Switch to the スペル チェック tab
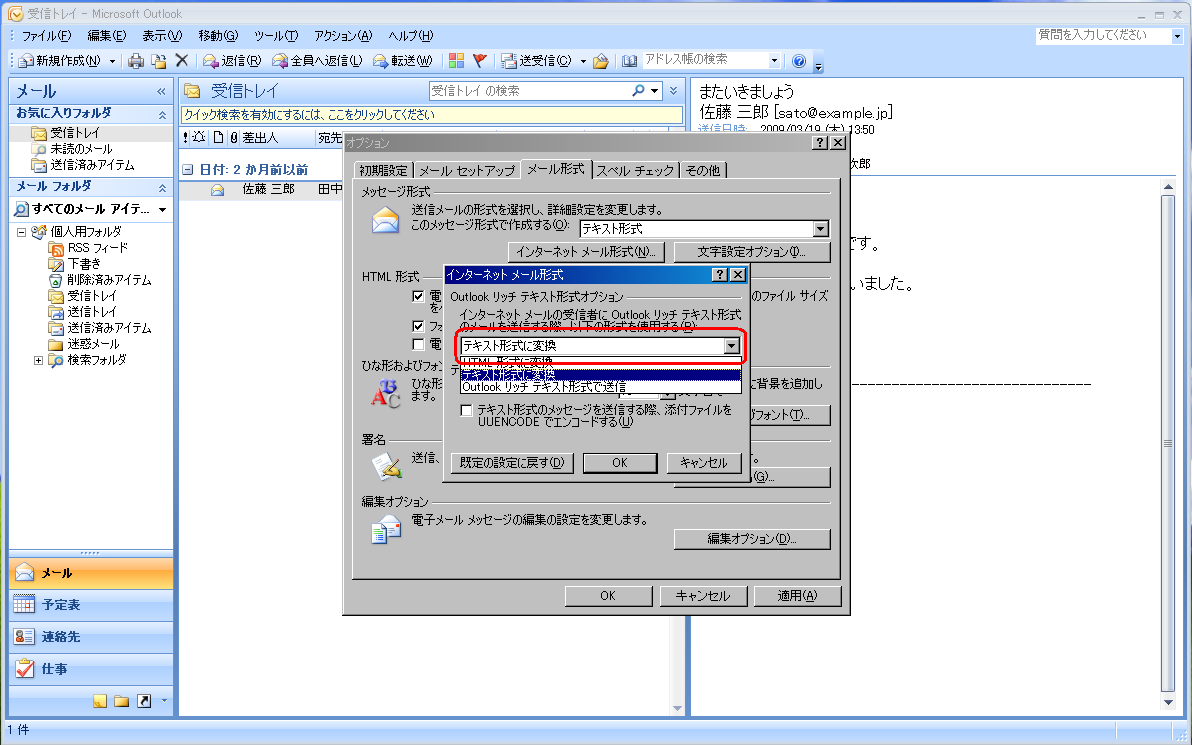The height and width of the screenshot is (745, 1192). 636,171
